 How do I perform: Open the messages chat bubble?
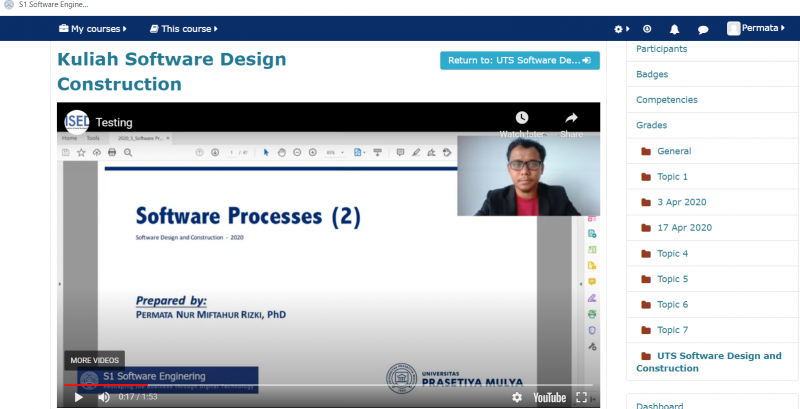click(x=703, y=30)
